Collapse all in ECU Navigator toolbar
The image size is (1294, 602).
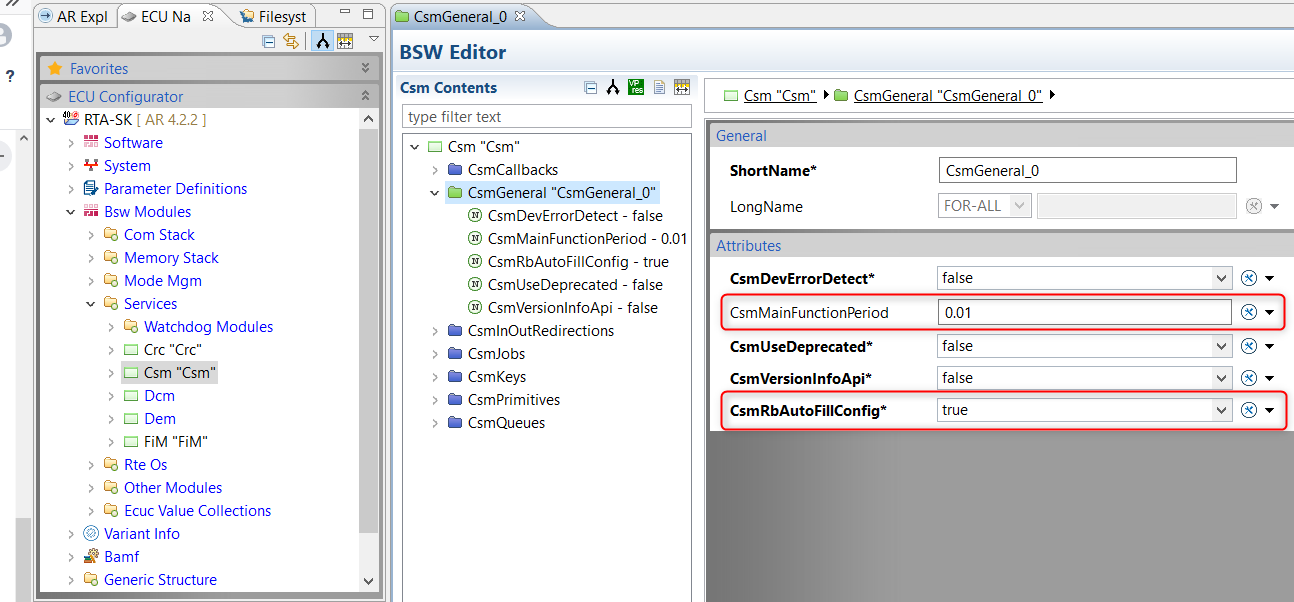pos(268,41)
